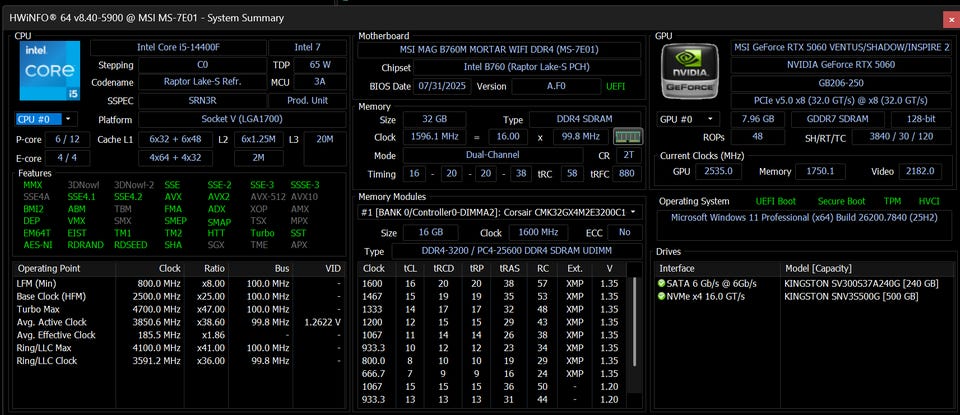
Task: Click the Secure Boot label
Action: tap(841, 201)
